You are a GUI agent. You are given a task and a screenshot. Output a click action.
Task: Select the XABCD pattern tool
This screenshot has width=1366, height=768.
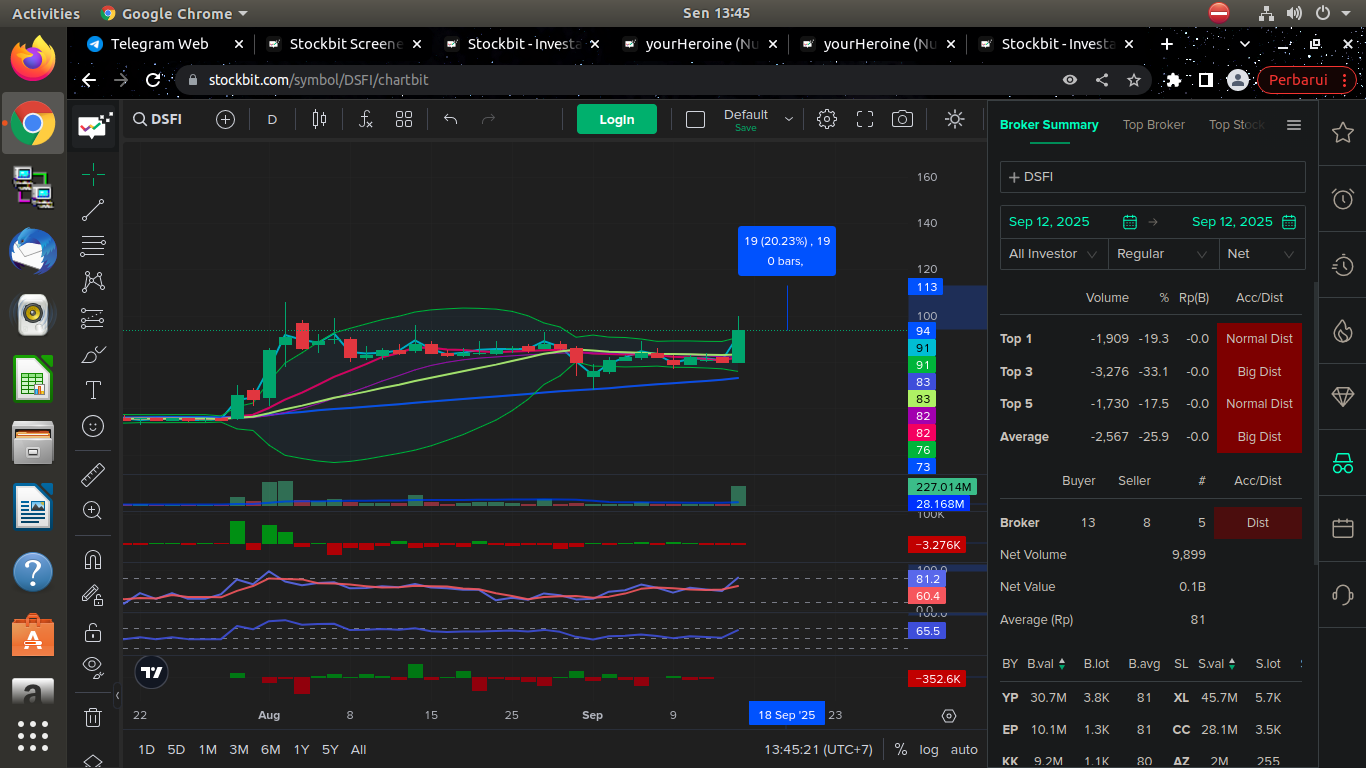coord(93,282)
